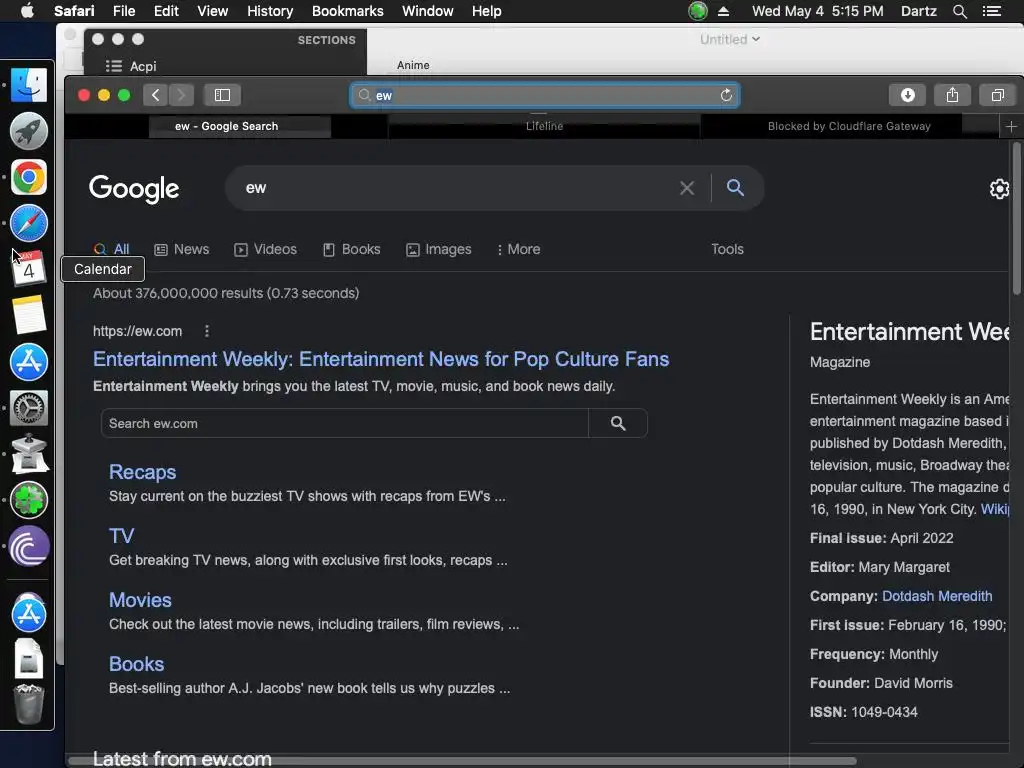
Task: Open the Dartz user menu
Action: tap(918, 11)
